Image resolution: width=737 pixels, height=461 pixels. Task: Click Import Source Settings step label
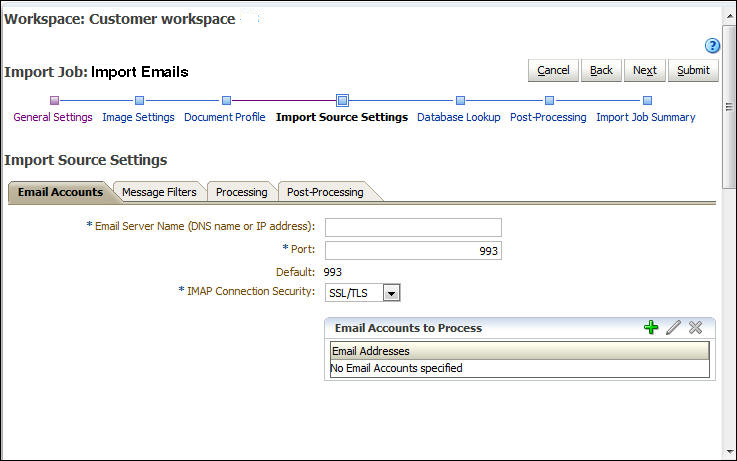(342, 117)
